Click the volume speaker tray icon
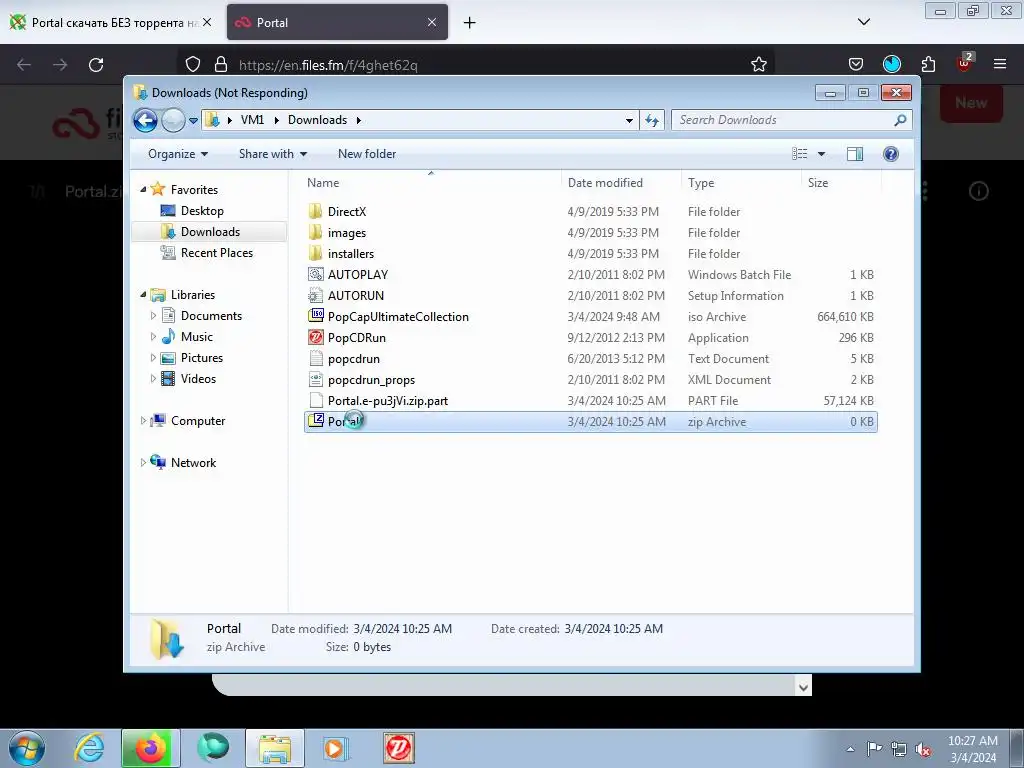 pyautogui.click(x=923, y=749)
